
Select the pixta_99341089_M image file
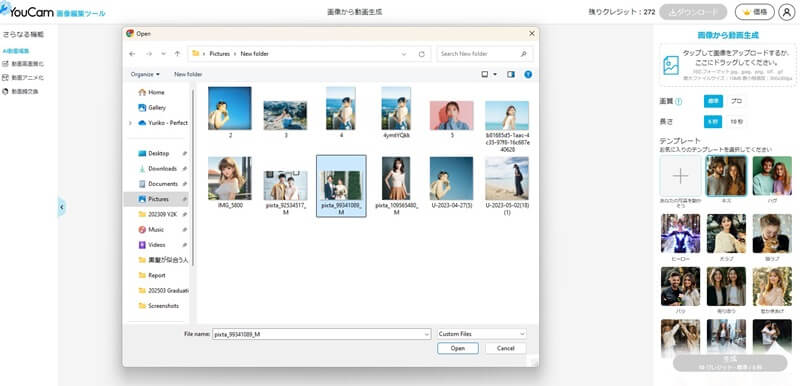click(x=341, y=186)
